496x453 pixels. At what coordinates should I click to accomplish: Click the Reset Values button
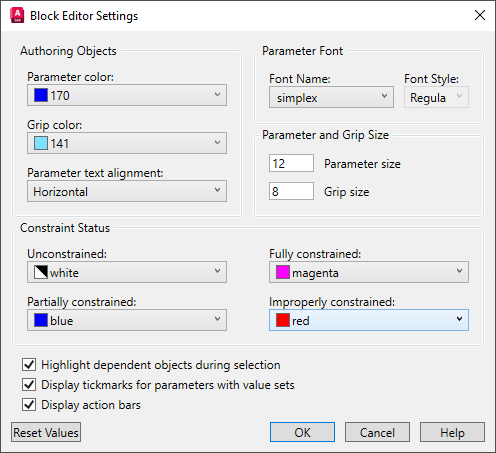click(x=46, y=432)
